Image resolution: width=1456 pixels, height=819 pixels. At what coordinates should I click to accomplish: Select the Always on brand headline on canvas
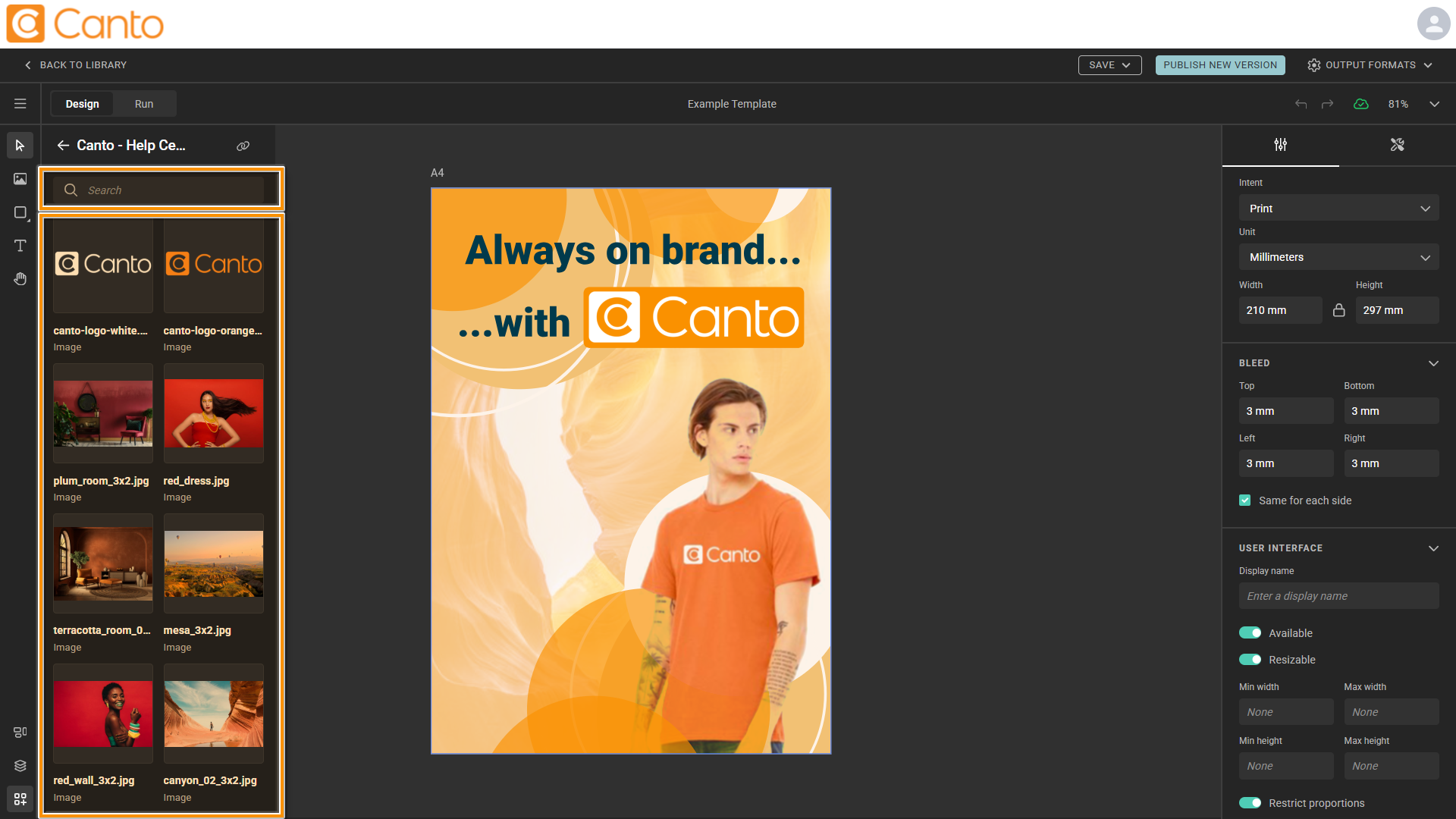pos(632,249)
